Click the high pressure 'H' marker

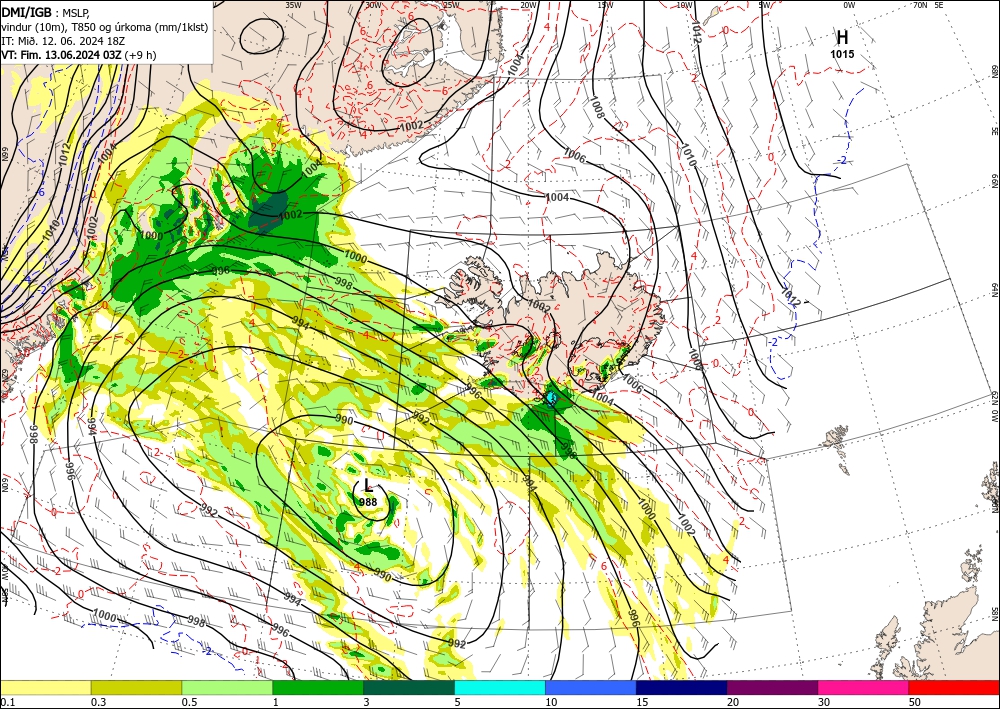click(x=842, y=38)
